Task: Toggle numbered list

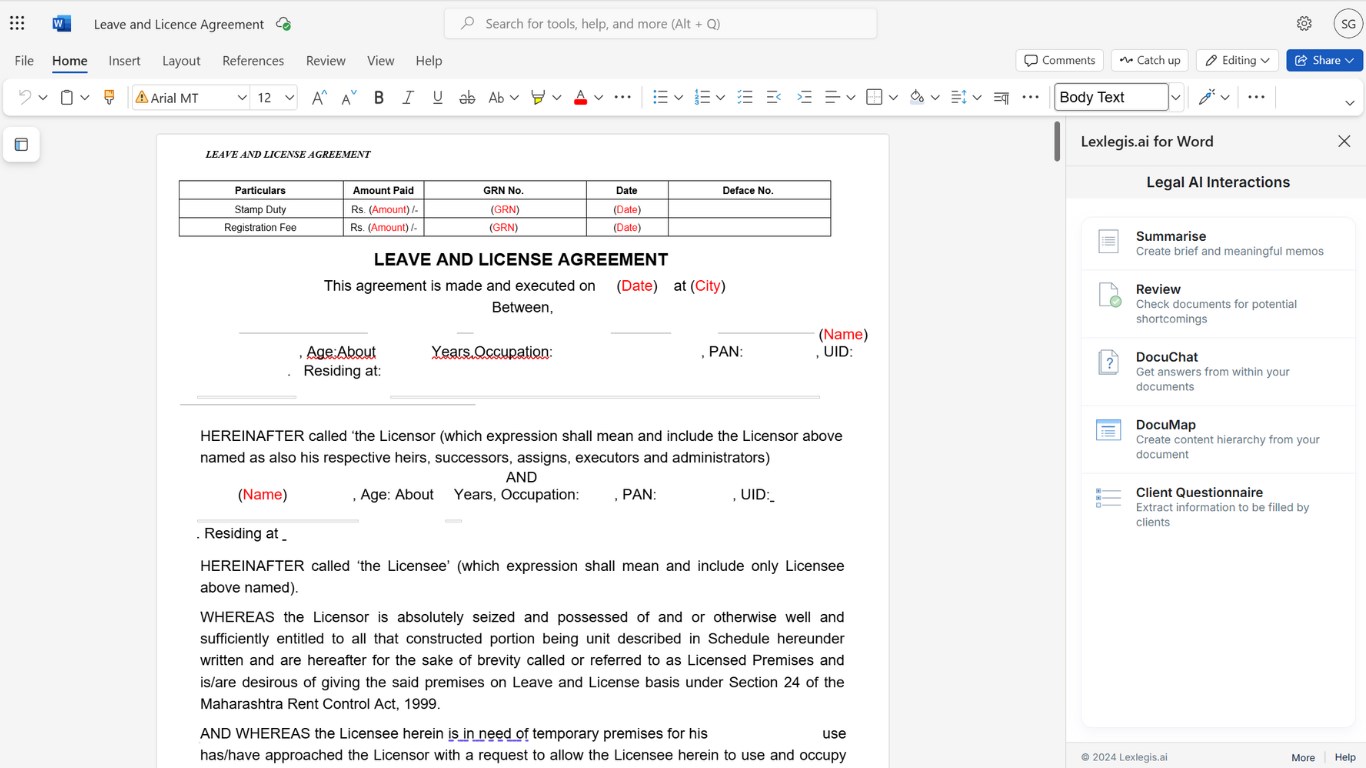Action: click(702, 97)
